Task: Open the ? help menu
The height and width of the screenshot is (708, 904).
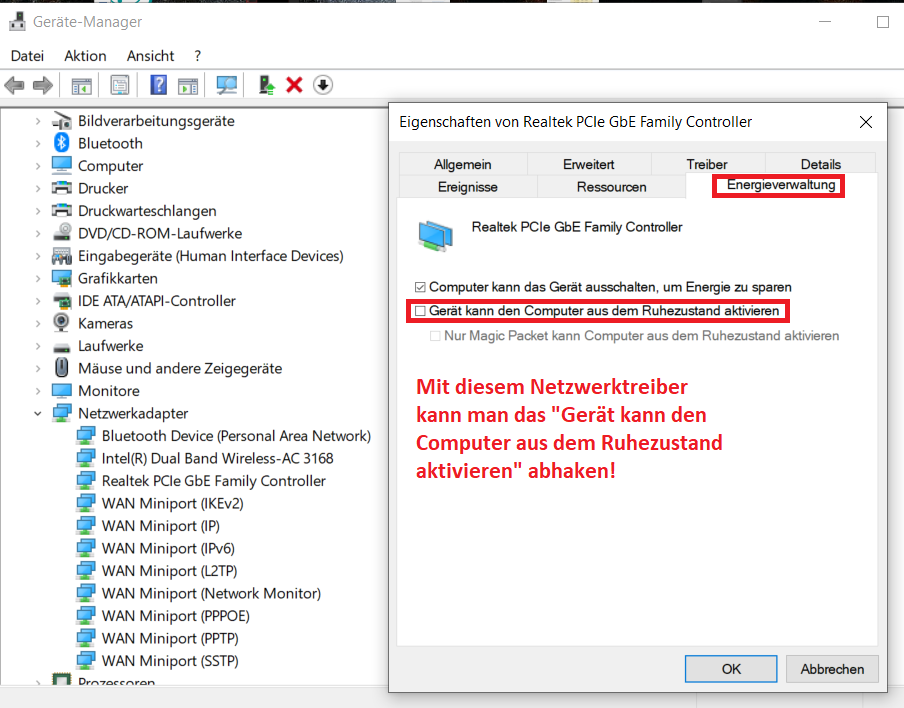Action: point(198,56)
